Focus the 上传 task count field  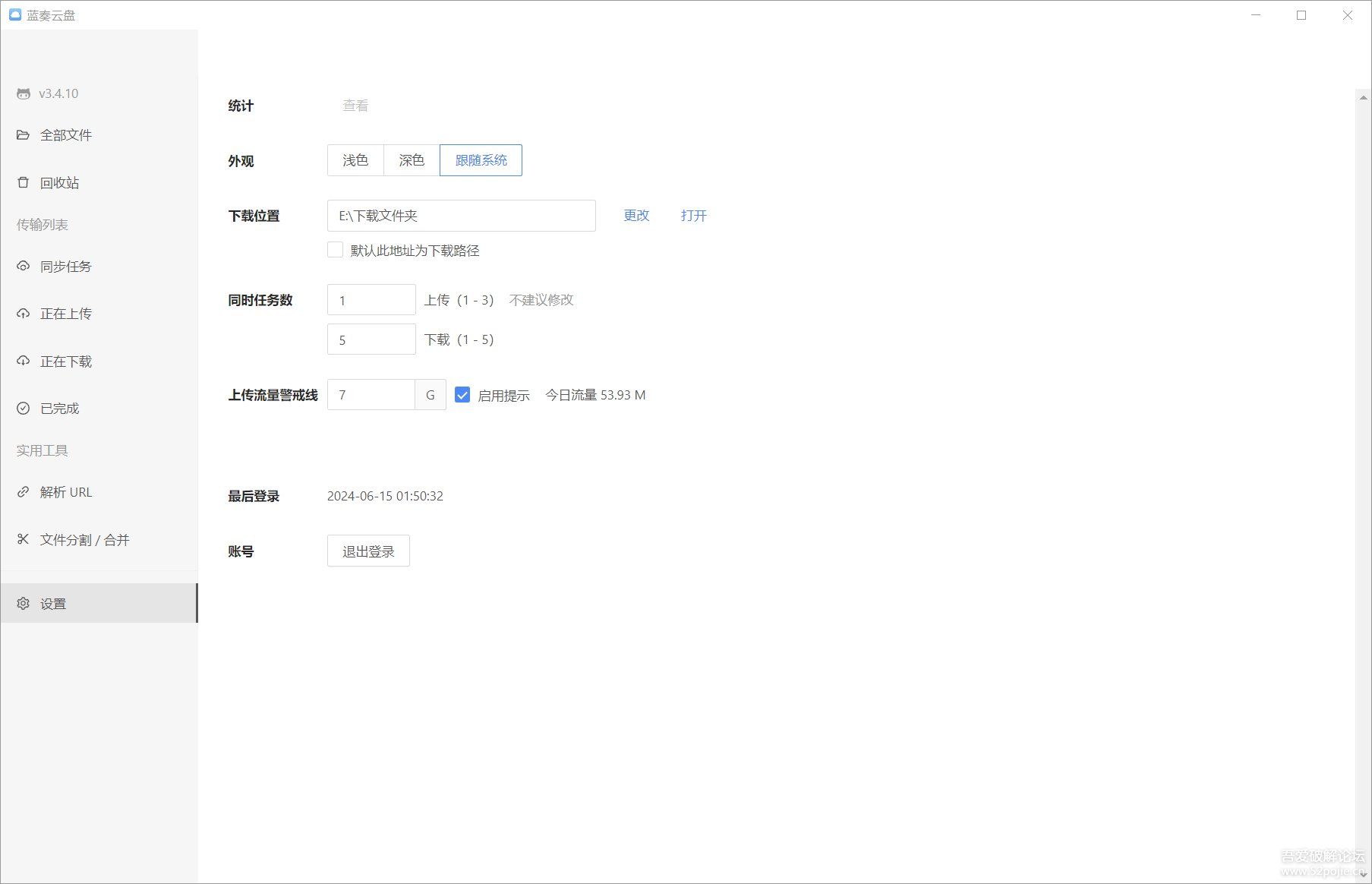371,300
